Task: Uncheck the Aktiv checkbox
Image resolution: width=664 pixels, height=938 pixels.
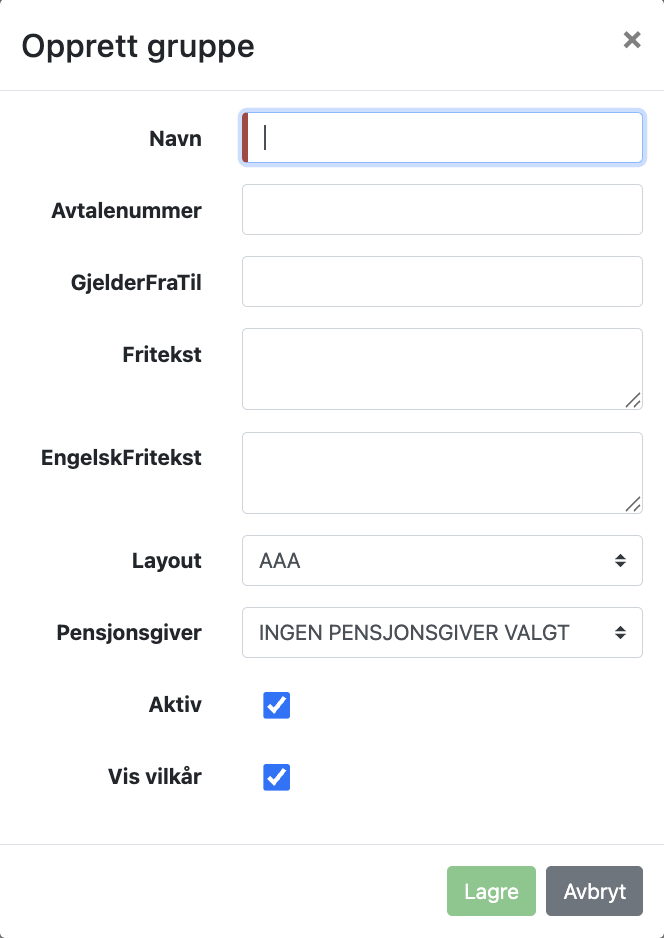Action: [x=277, y=705]
